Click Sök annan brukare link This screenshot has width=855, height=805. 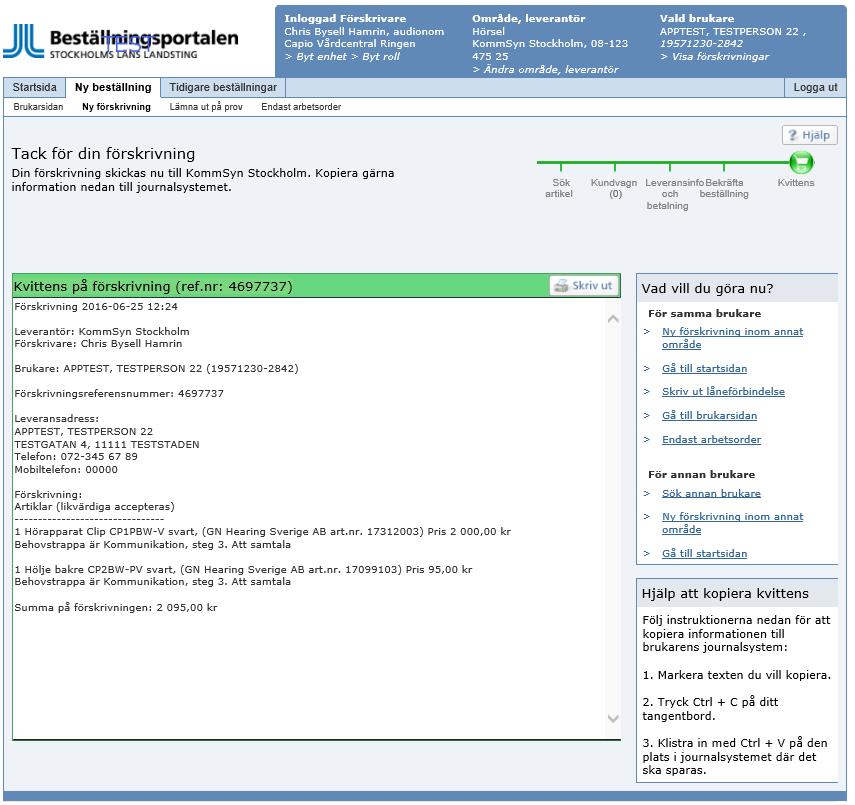point(711,493)
